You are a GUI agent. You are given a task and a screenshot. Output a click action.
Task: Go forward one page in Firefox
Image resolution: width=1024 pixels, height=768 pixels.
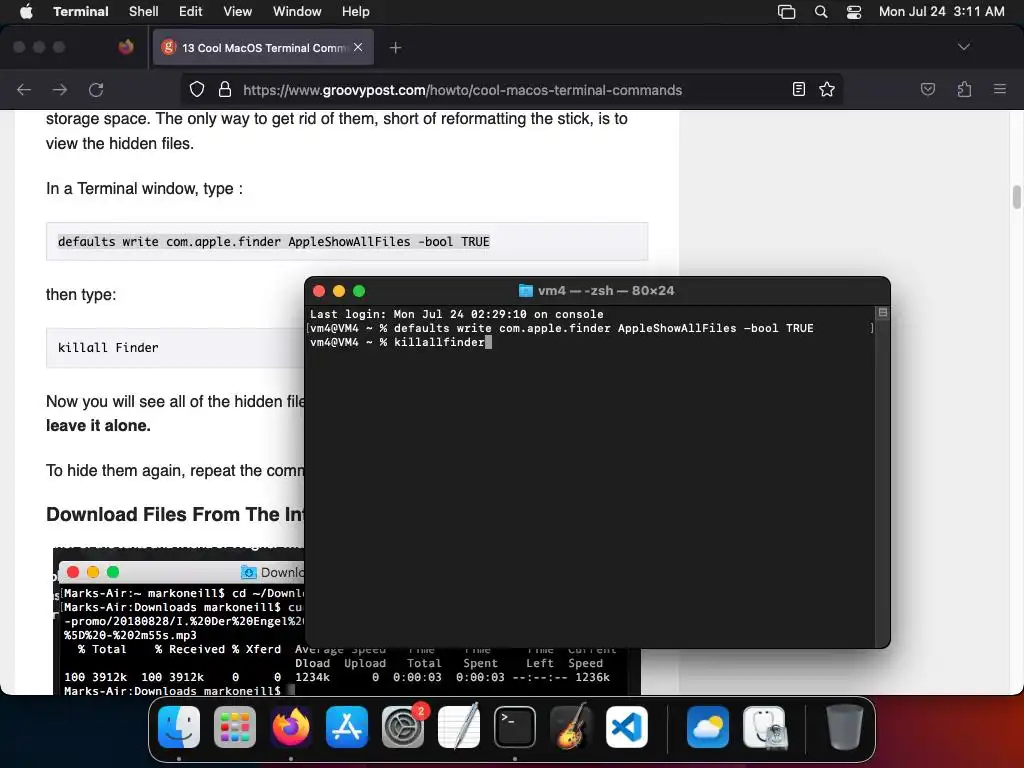60,89
